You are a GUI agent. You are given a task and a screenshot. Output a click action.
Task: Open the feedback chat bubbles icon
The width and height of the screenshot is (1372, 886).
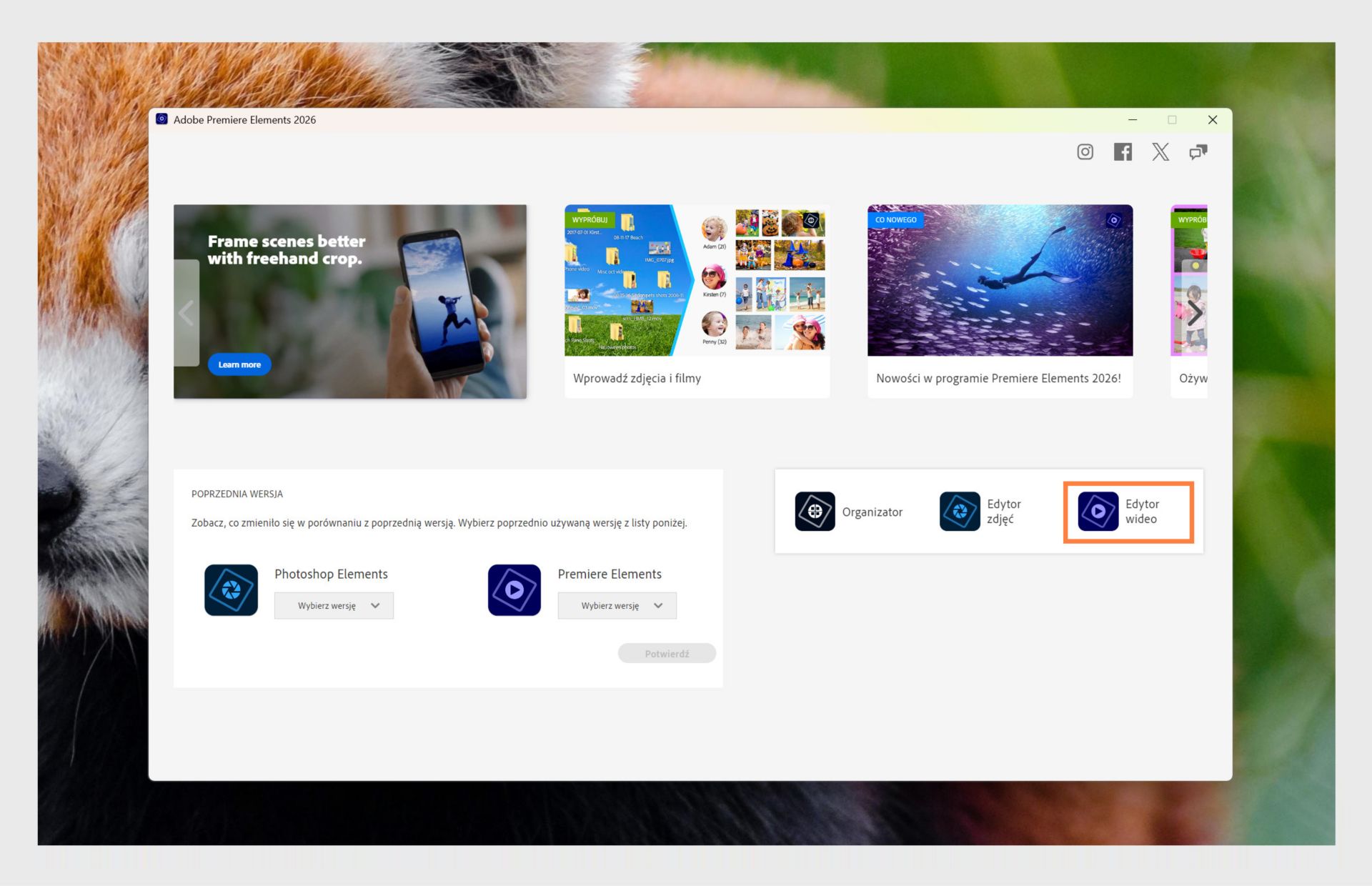1198,151
